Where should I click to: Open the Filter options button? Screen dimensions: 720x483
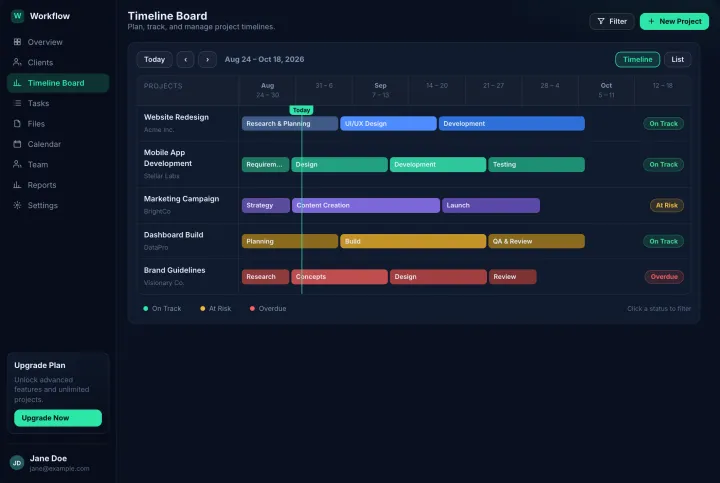click(x=612, y=21)
